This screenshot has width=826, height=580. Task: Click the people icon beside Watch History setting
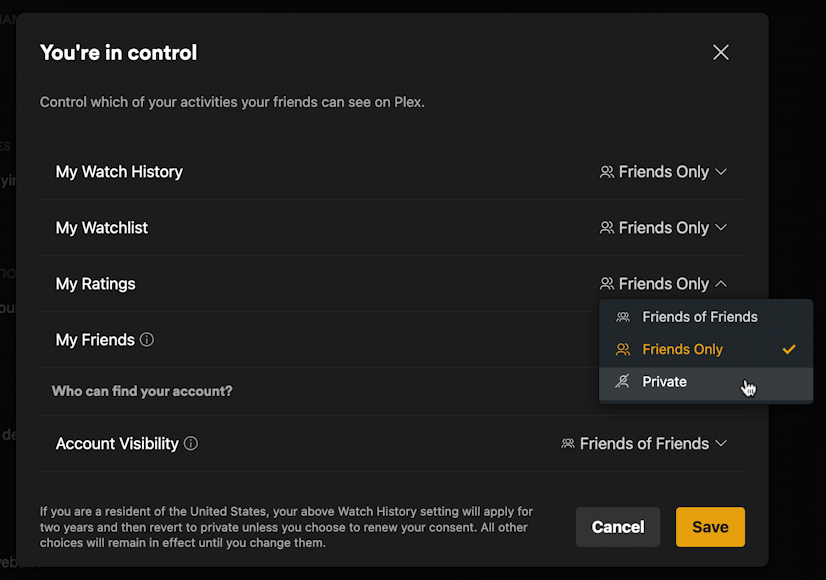point(606,172)
